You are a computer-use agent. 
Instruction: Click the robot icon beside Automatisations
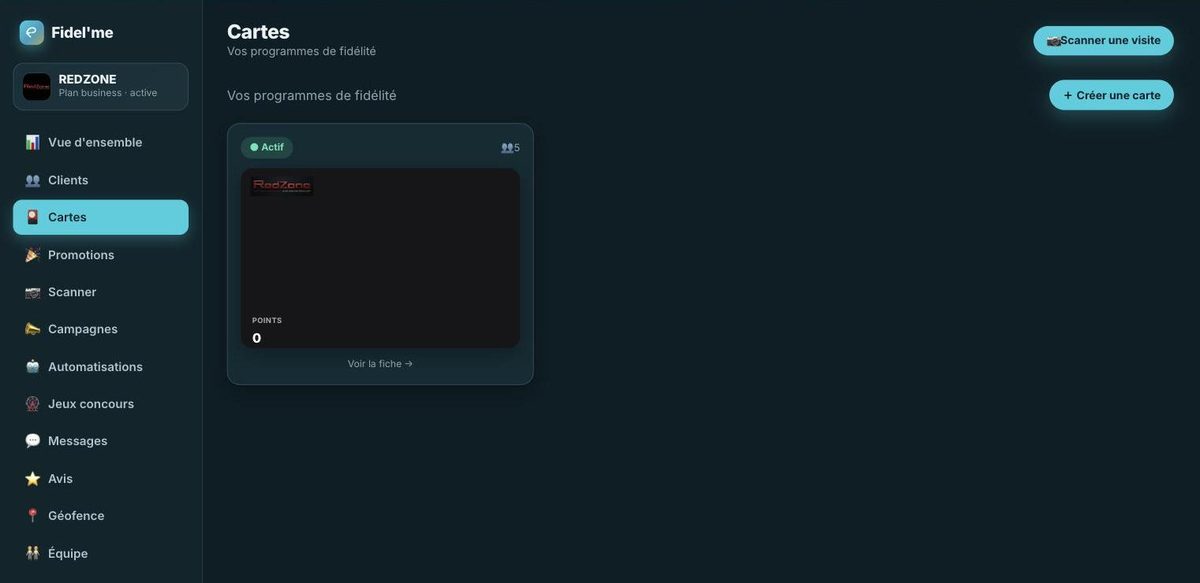[x=33, y=367]
